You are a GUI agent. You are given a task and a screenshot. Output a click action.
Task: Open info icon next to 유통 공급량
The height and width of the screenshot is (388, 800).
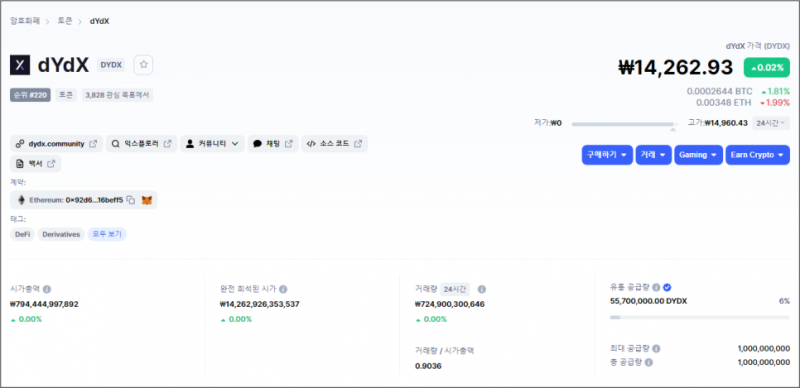tap(656, 287)
